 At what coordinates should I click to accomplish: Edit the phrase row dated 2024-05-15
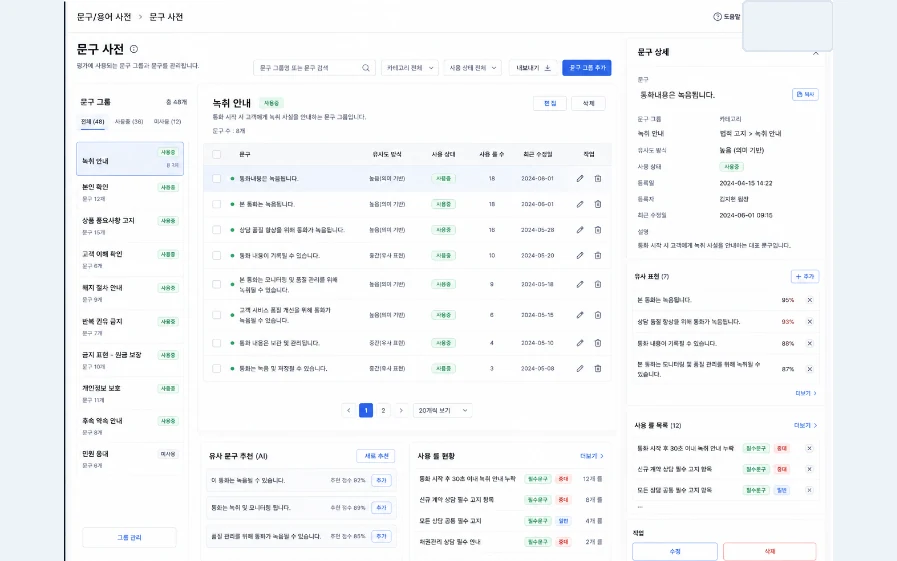coord(580,315)
